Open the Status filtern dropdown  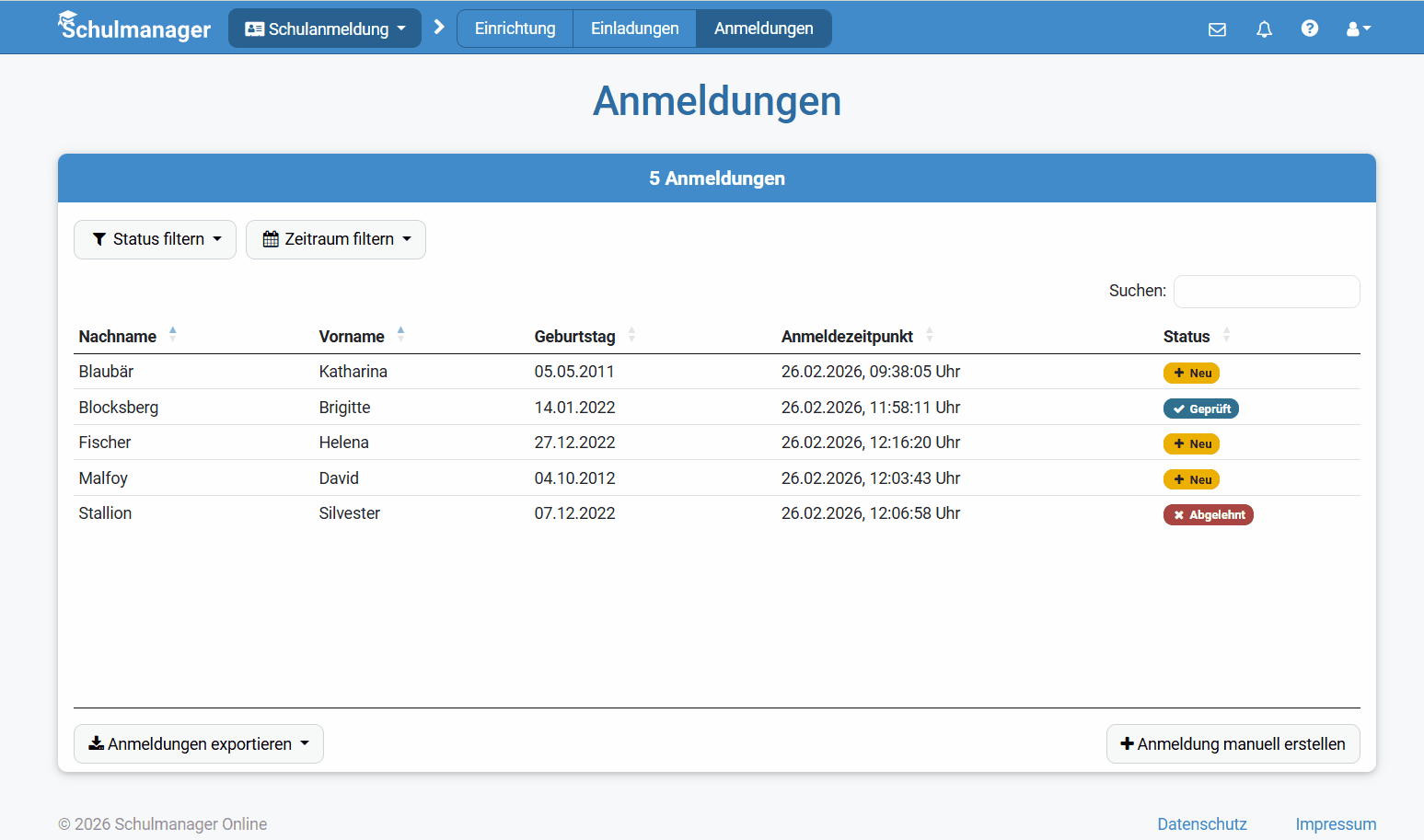point(155,239)
